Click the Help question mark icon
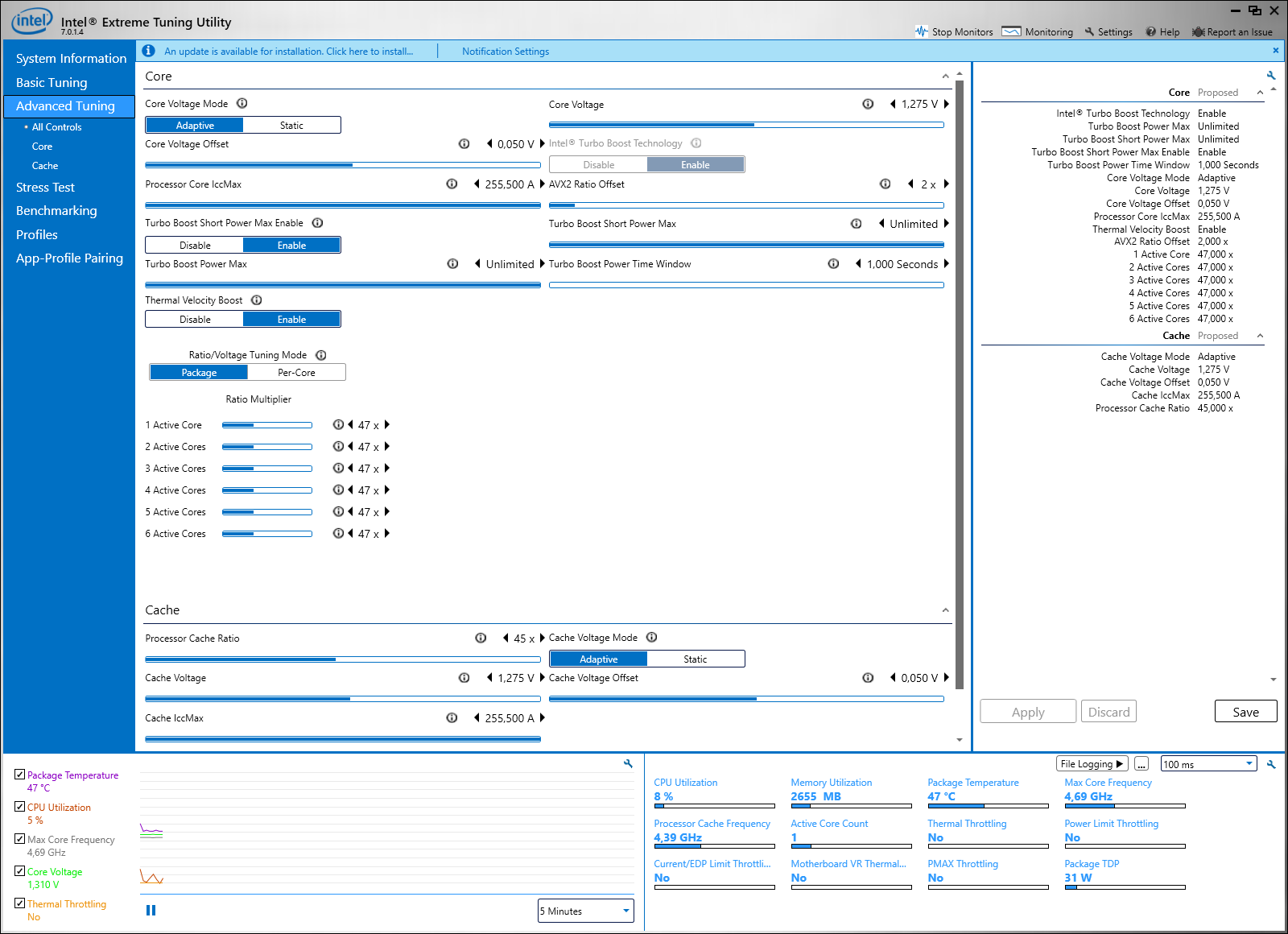 (1151, 31)
